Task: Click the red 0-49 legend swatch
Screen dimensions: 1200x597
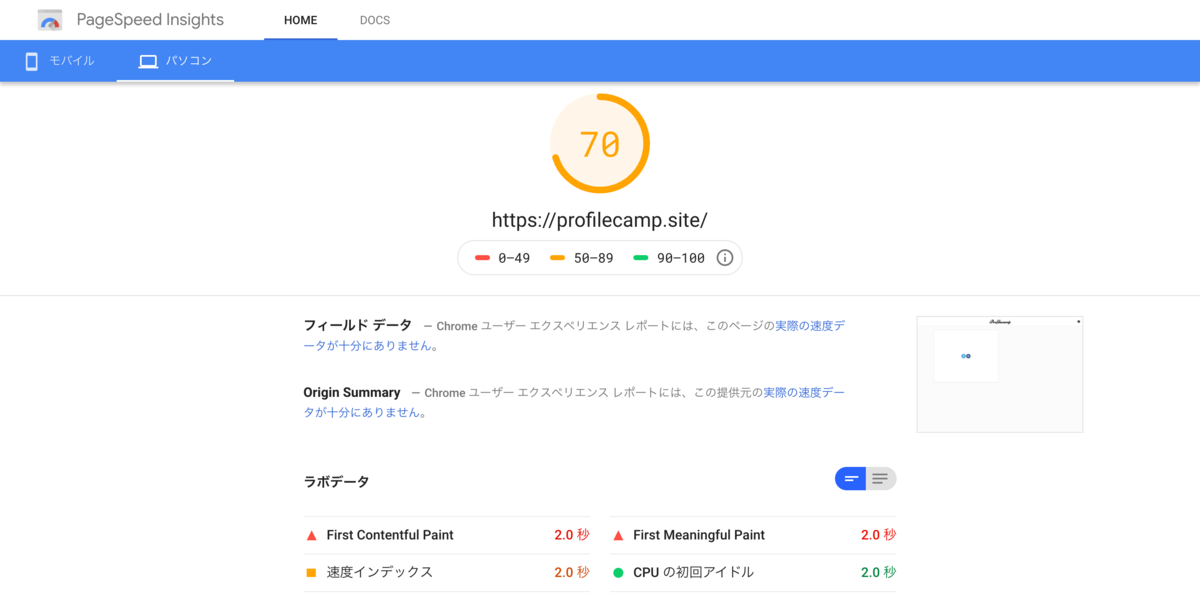Action: tap(482, 258)
